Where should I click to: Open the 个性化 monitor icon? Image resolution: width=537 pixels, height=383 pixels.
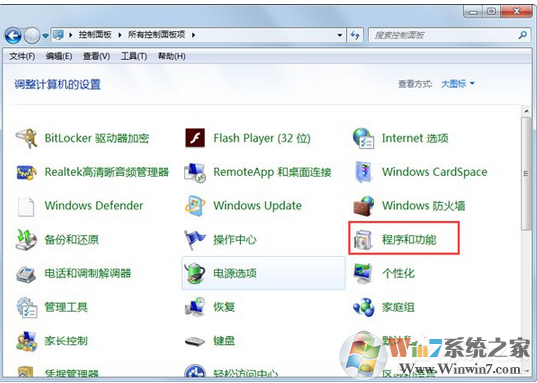pos(363,273)
